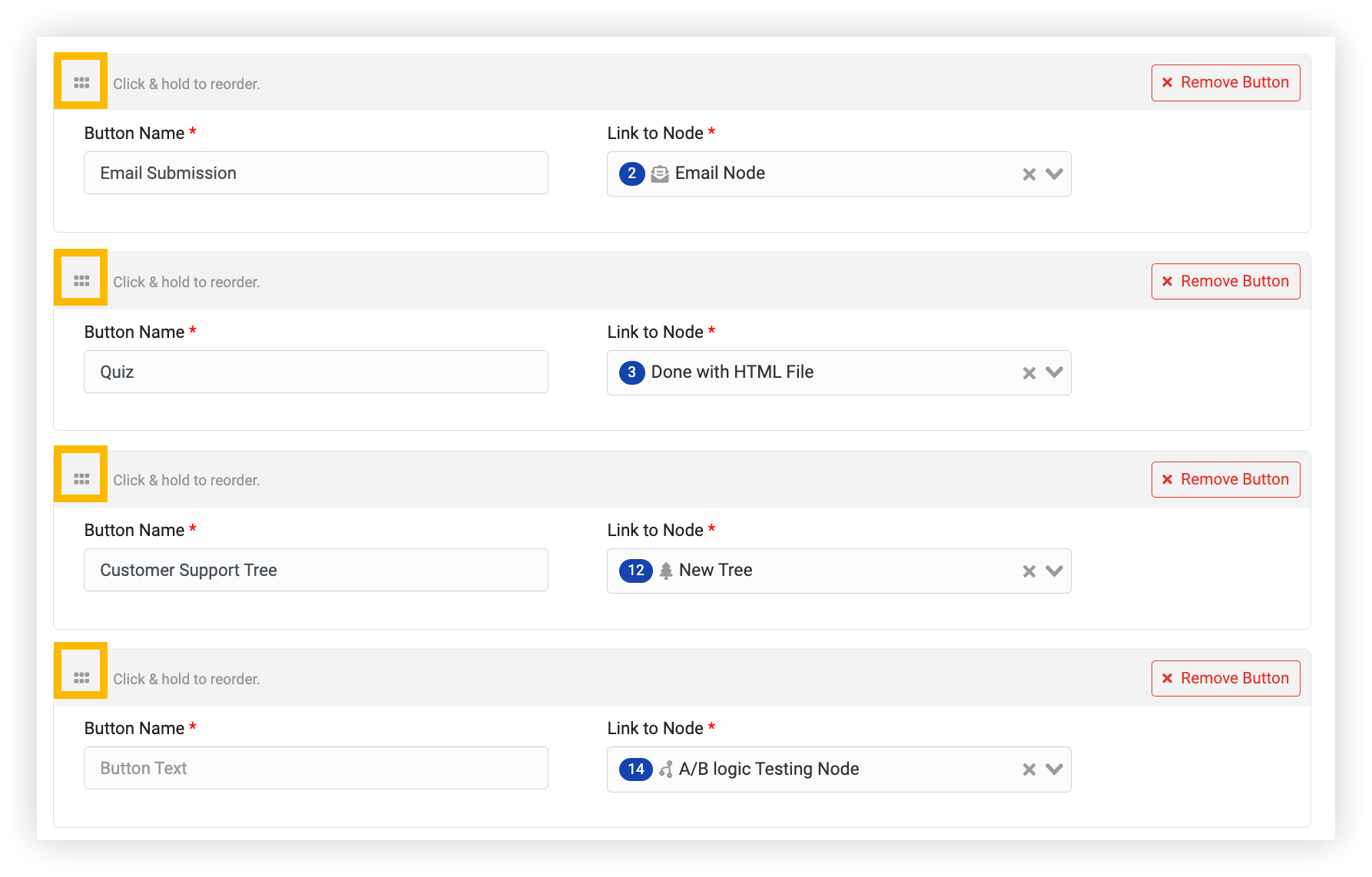Expand the New Tree node dropdown
The height and width of the screenshot is (877, 1372).
click(x=1055, y=571)
